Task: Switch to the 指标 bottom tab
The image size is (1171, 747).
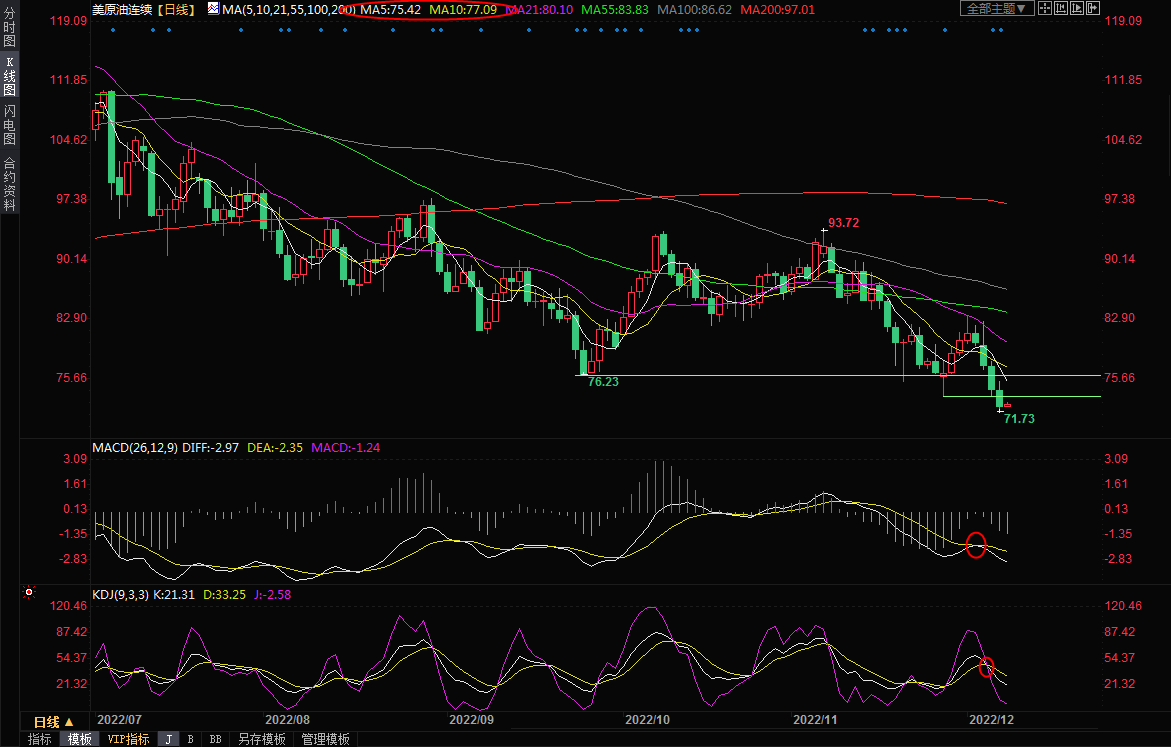Action: click(40, 739)
